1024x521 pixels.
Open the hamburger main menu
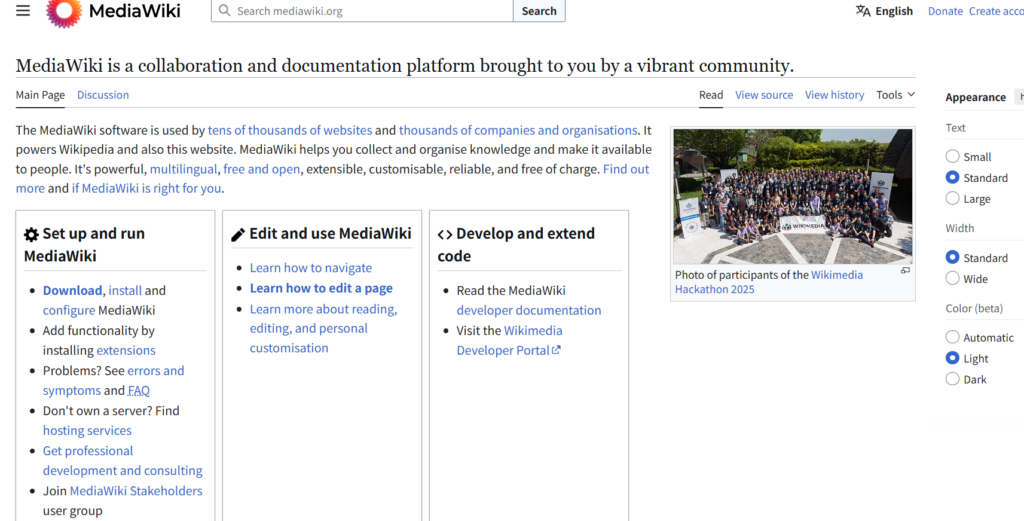click(x=23, y=11)
